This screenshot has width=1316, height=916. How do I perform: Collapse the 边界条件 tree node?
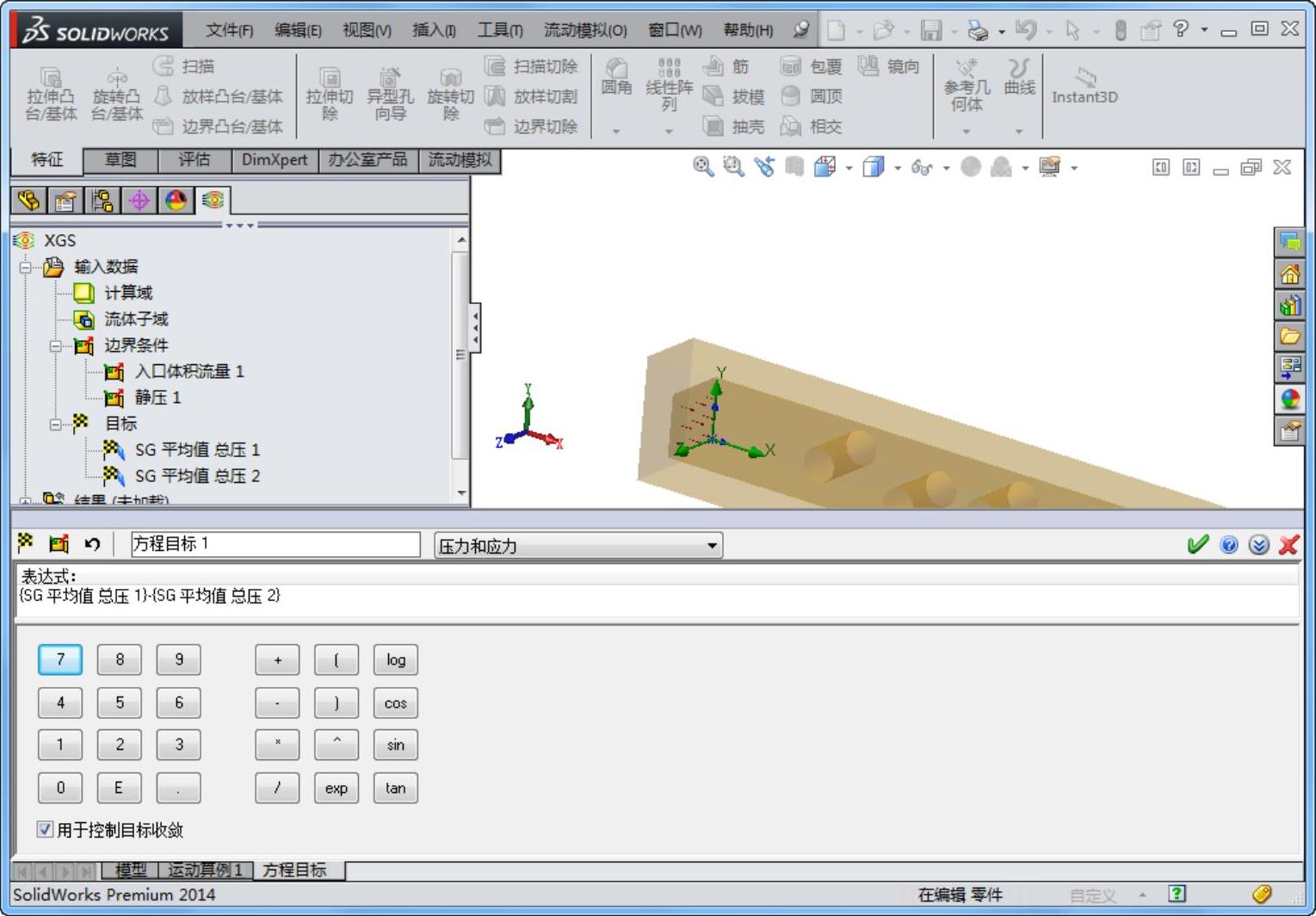56,346
